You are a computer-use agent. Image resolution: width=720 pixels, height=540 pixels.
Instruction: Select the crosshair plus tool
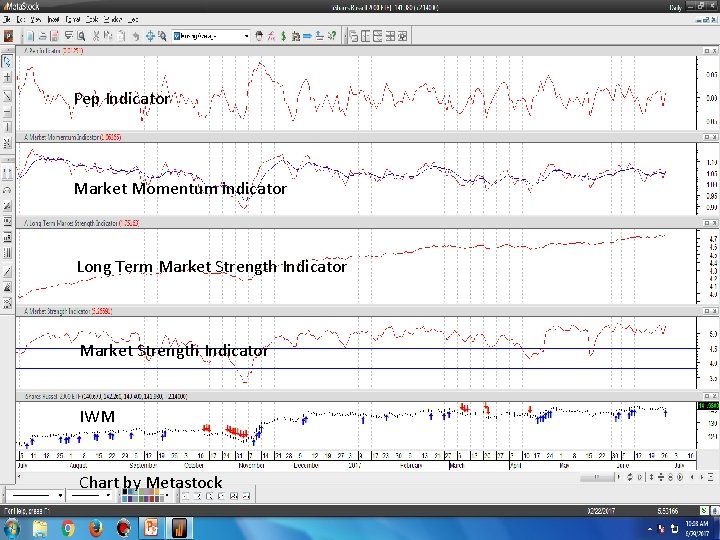[7, 77]
